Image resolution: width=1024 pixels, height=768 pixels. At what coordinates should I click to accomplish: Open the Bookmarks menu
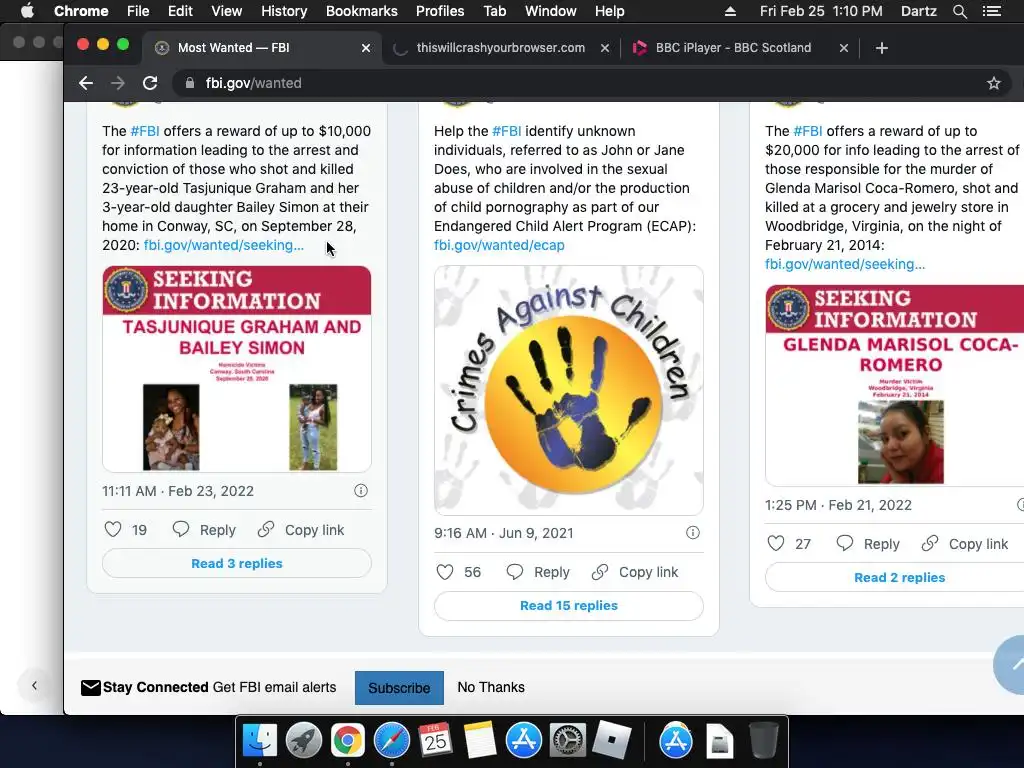[x=362, y=11]
